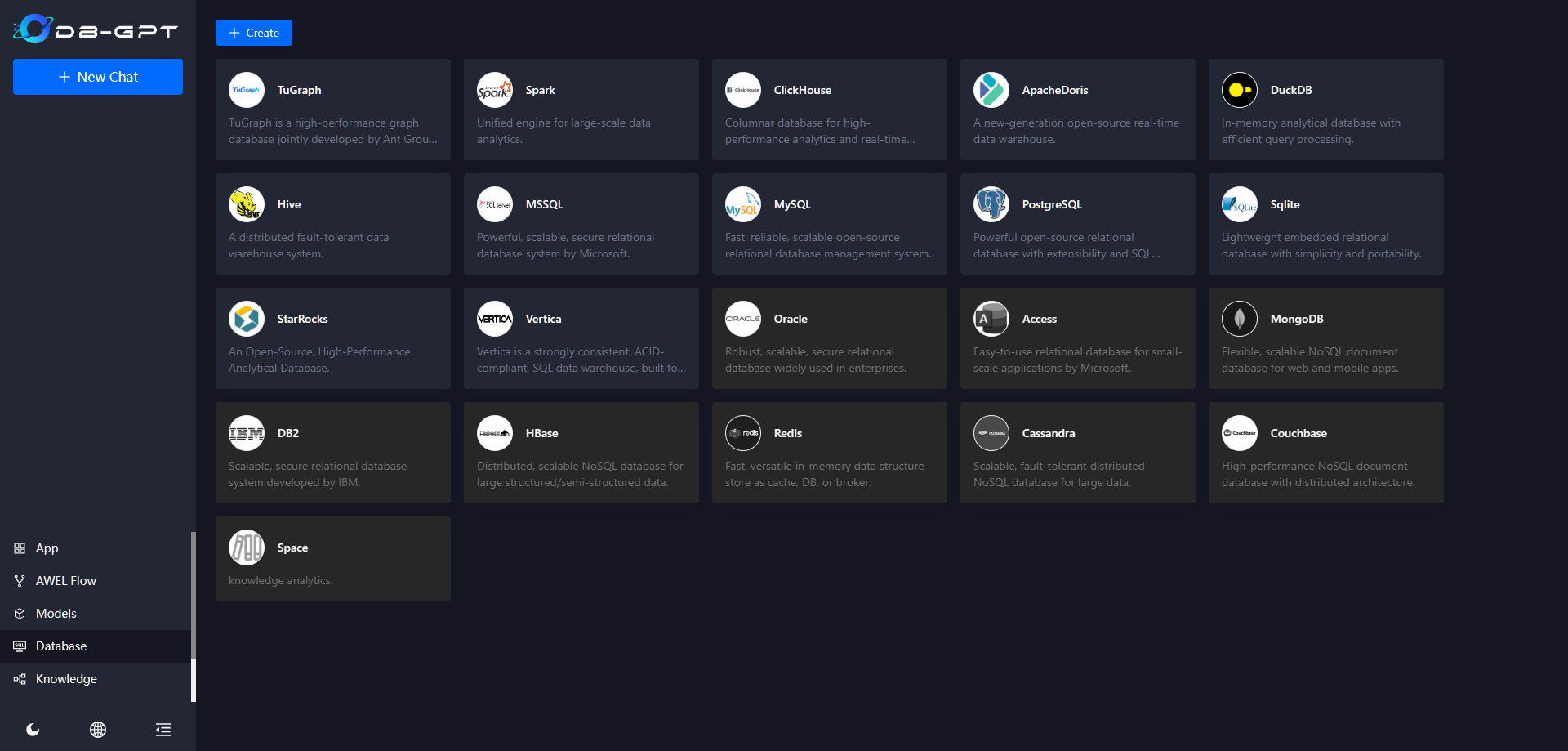The width and height of the screenshot is (1568, 751).
Task: Click the Redis logo icon
Action: [x=743, y=433]
